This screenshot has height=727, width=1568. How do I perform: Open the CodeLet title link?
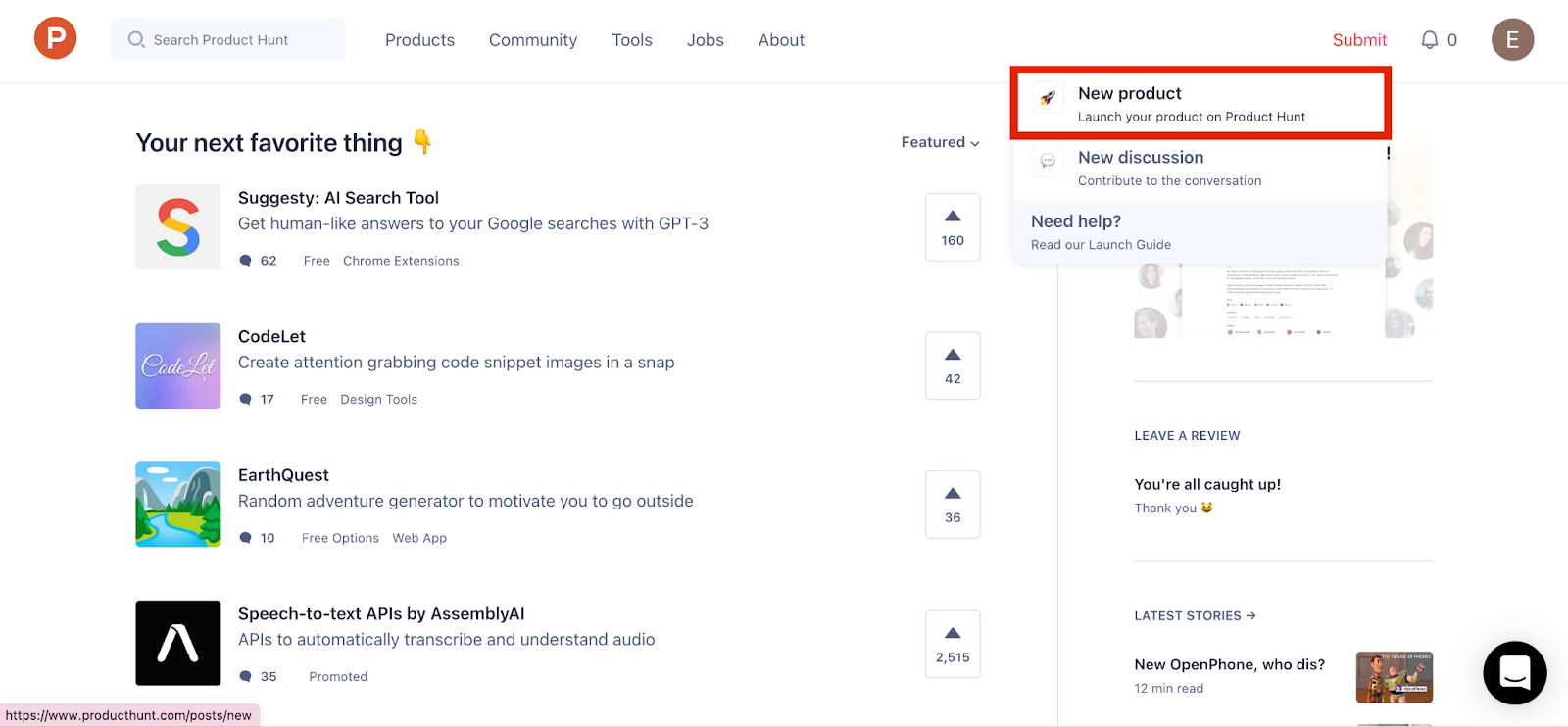click(271, 337)
